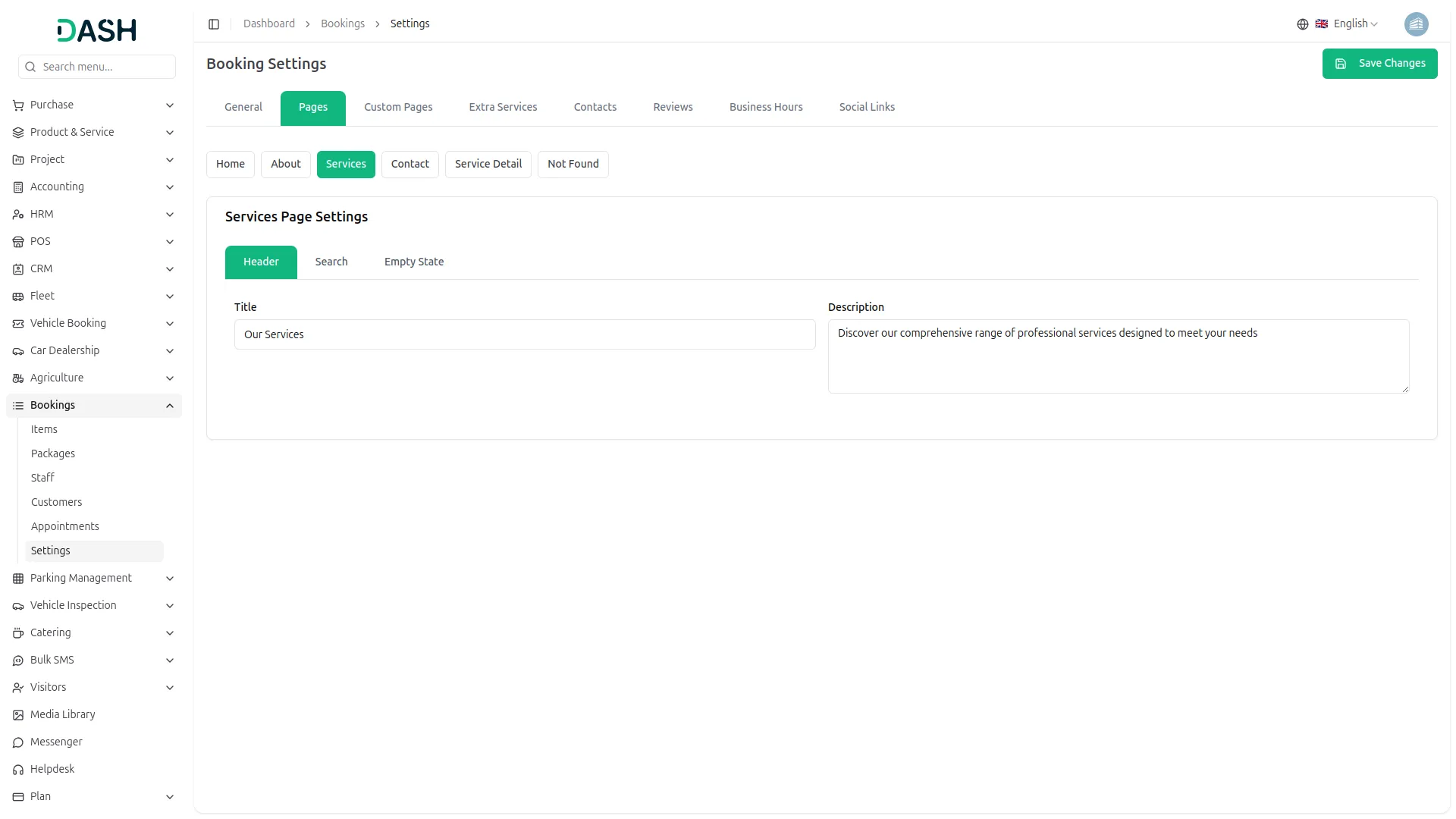
Task: Click the Messenger chat bubble icon
Action: 18,742
